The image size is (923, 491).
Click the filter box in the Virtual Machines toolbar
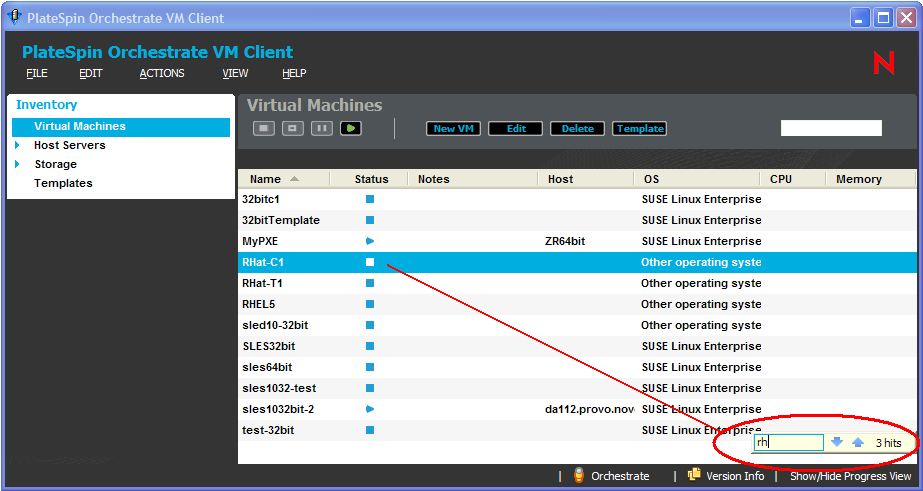point(831,128)
